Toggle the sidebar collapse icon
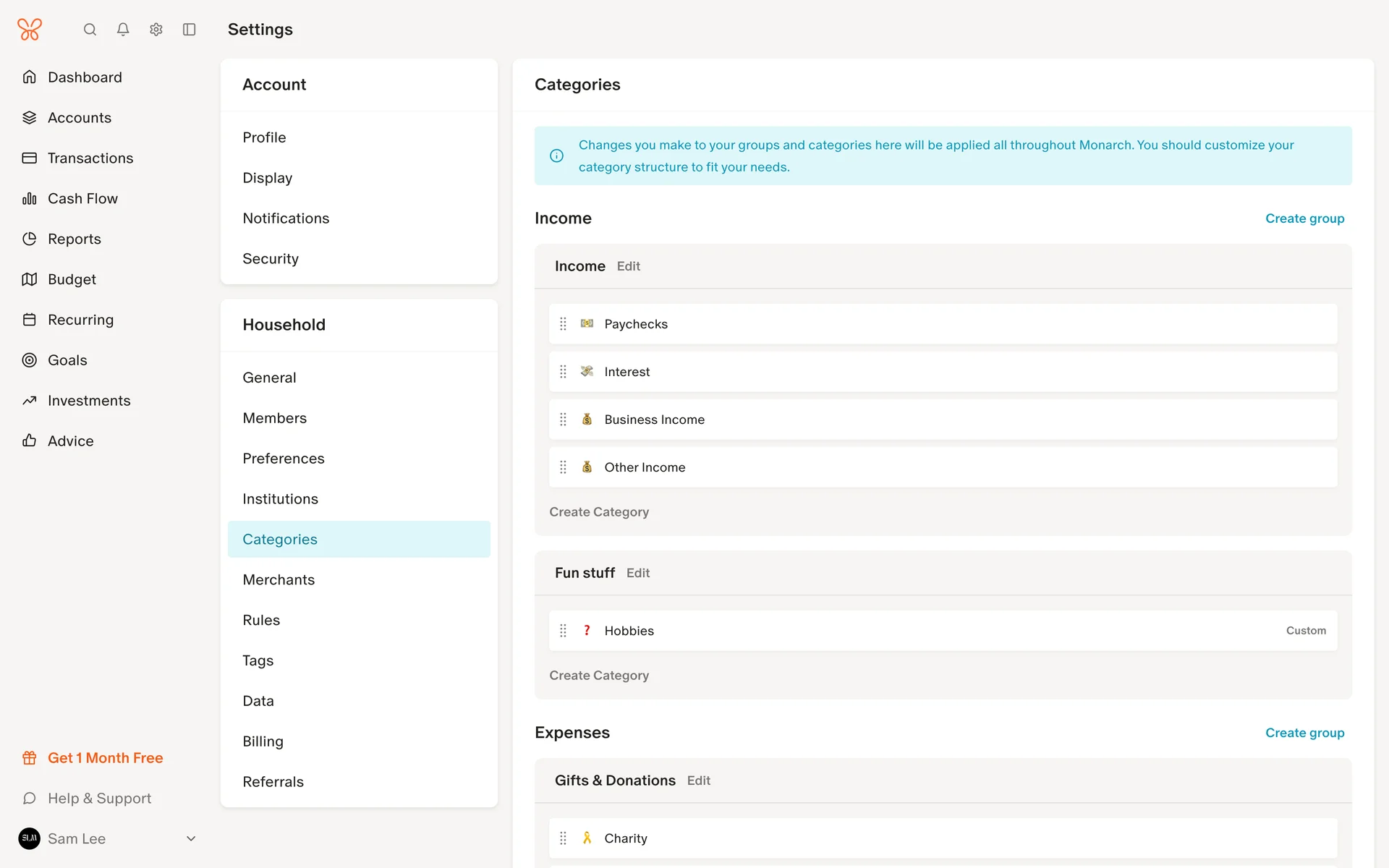 coord(190,30)
